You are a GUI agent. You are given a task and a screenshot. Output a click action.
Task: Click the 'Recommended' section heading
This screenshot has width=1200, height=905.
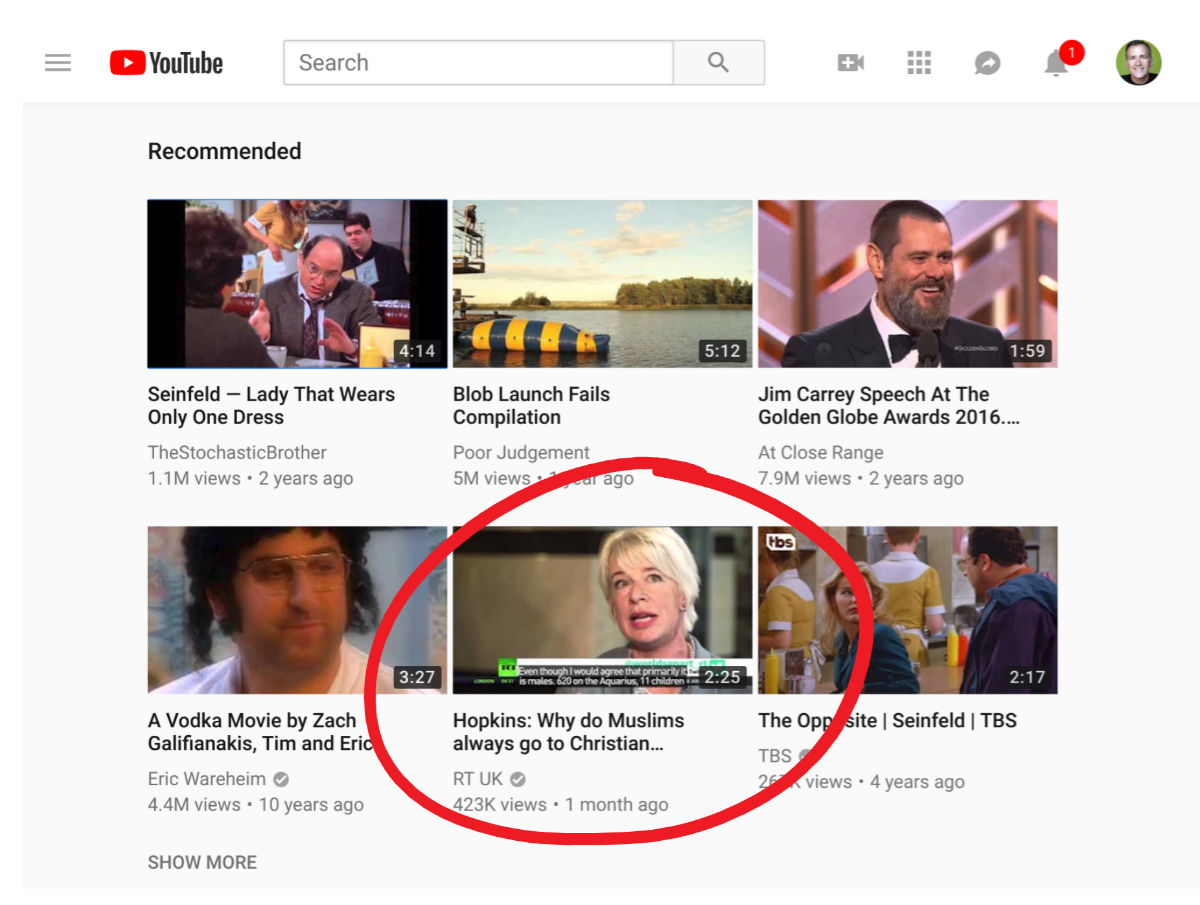[x=224, y=151]
